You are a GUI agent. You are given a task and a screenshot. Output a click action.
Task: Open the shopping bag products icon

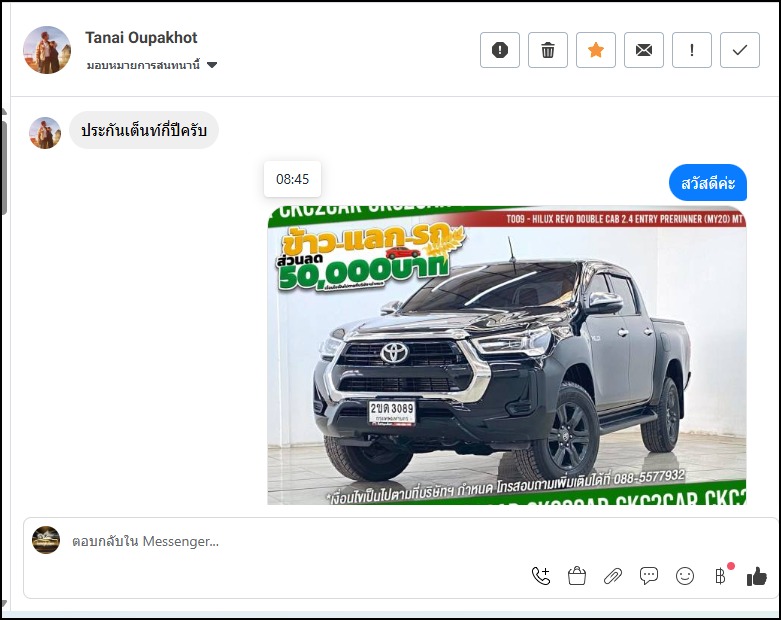coord(577,576)
